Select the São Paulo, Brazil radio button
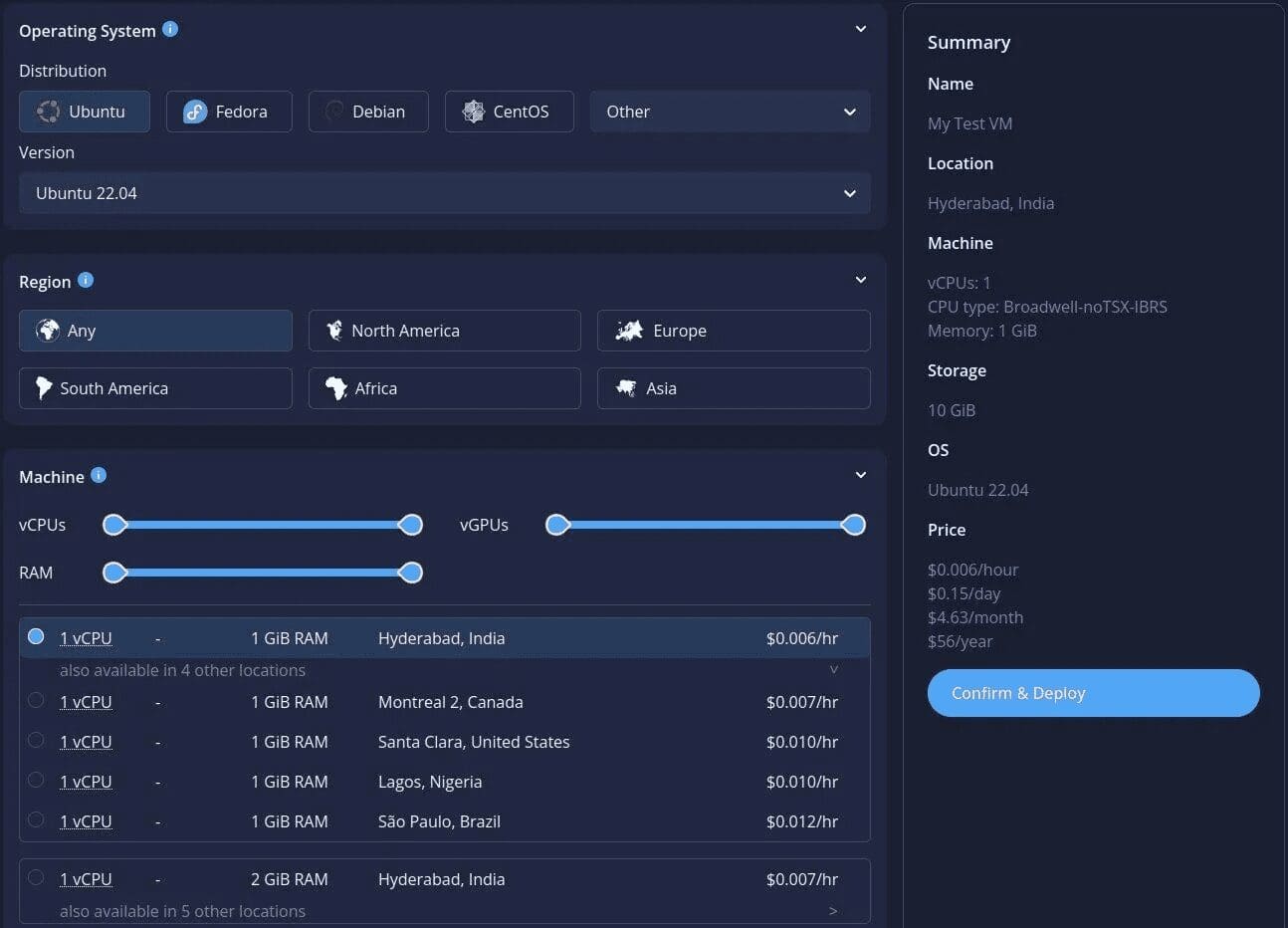 pyautogui.click(x=36, y=820)
